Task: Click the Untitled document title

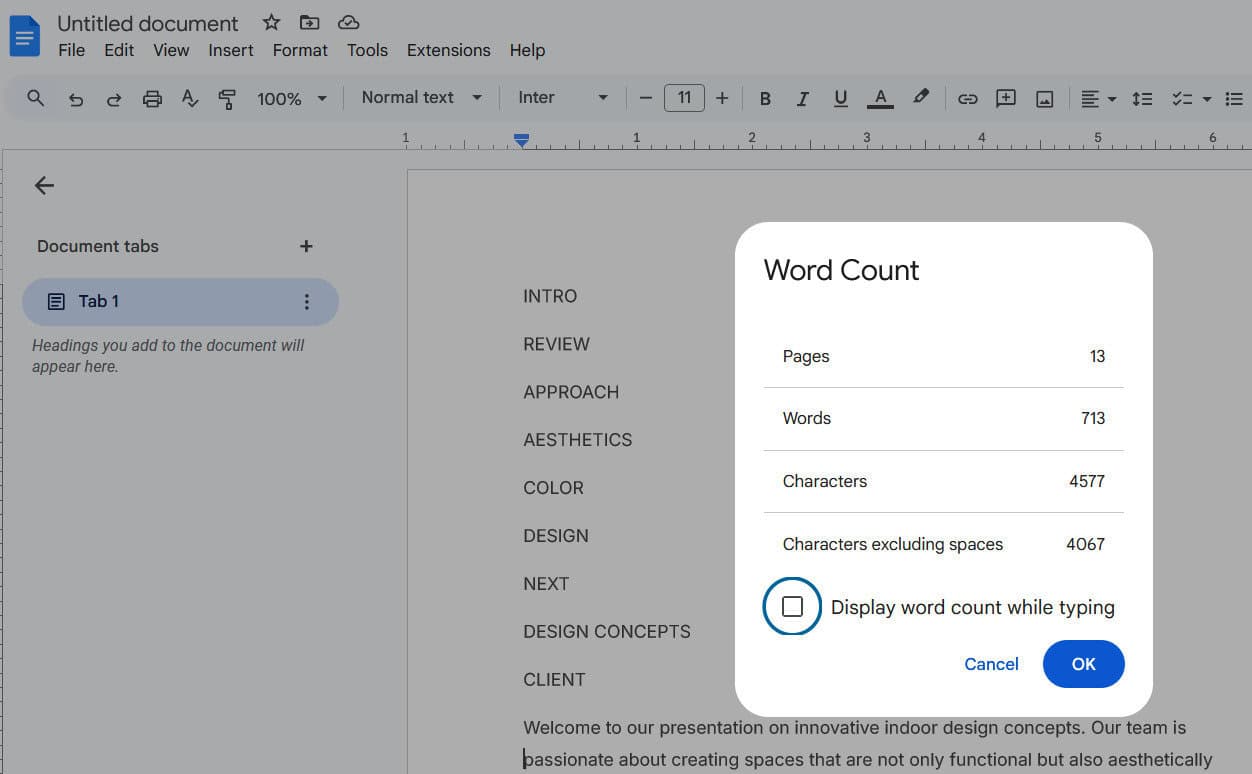Action: (148, 23)
